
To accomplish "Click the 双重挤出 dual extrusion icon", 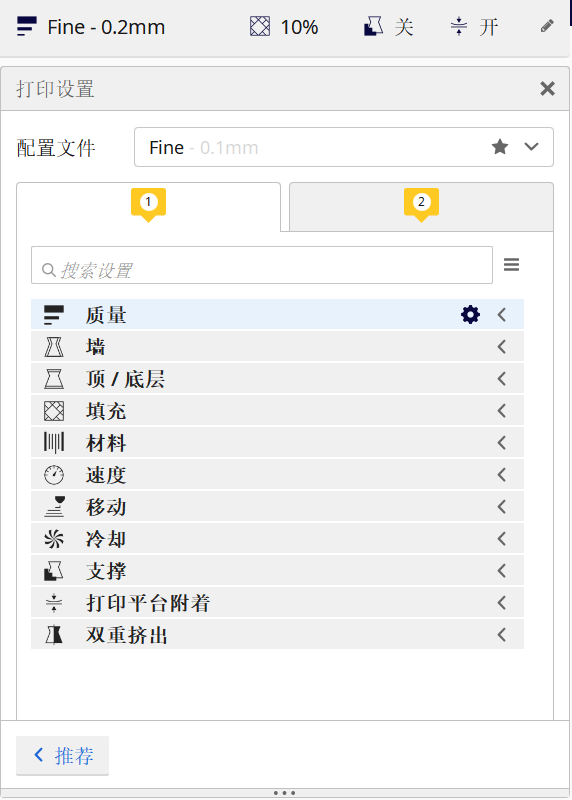I will click(54, 635).
